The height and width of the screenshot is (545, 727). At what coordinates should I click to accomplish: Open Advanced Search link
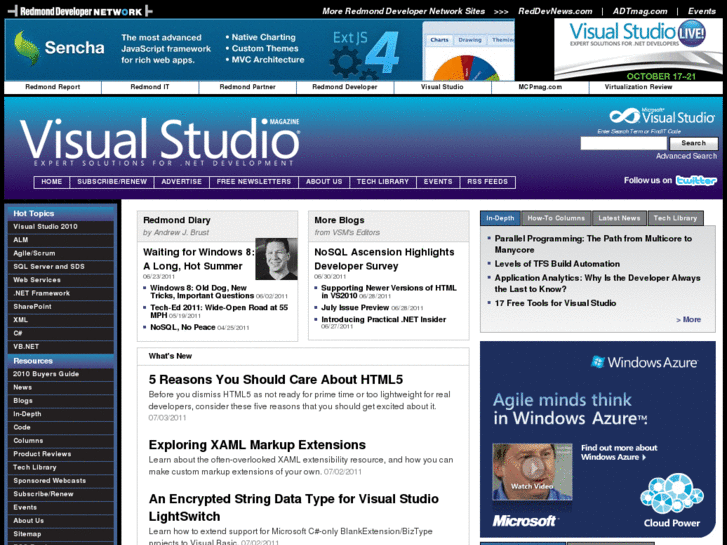[686, 156]
